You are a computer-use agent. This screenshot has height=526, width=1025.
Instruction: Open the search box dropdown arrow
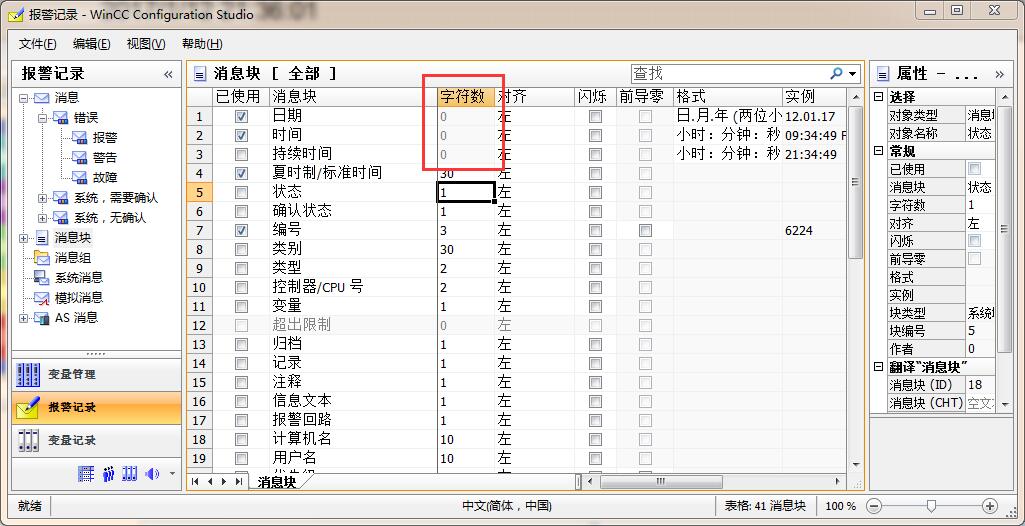852,74
